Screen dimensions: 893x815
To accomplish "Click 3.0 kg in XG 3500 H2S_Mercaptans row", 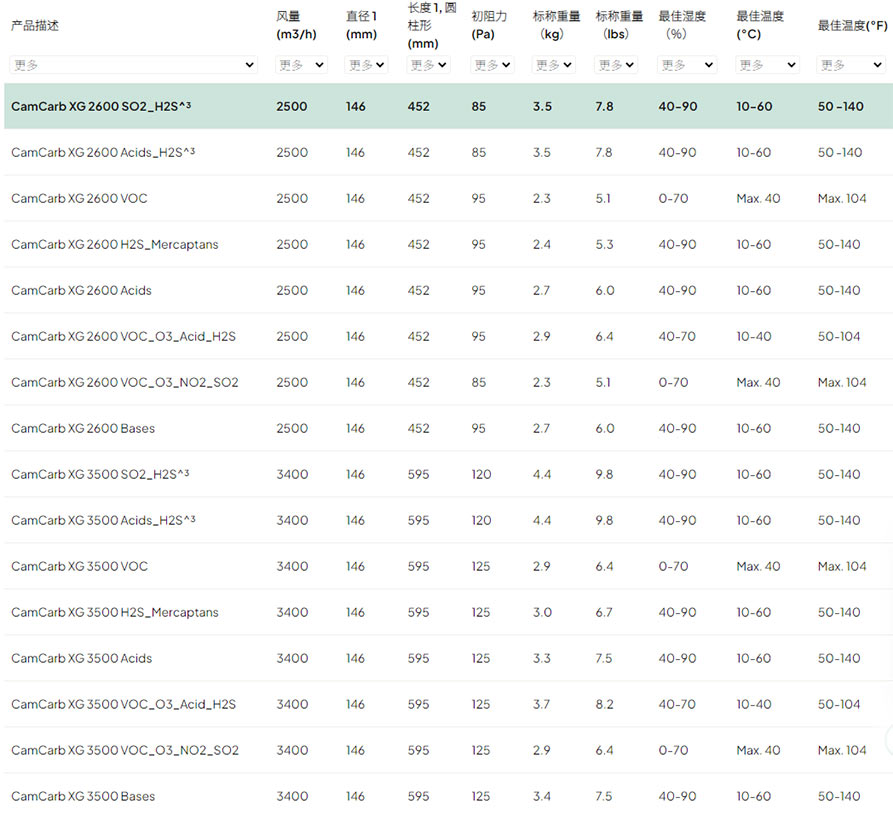I will point(542,613).
